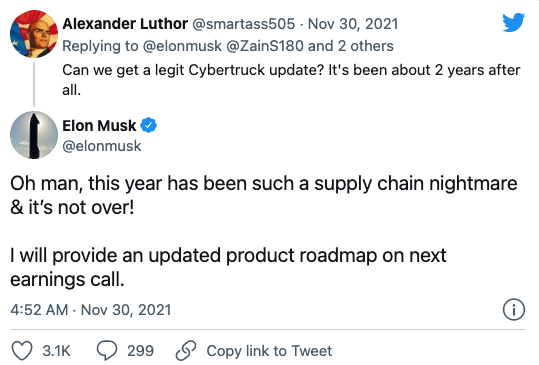Open Elon Musk's rocket avatar

[x=34, y=135]
